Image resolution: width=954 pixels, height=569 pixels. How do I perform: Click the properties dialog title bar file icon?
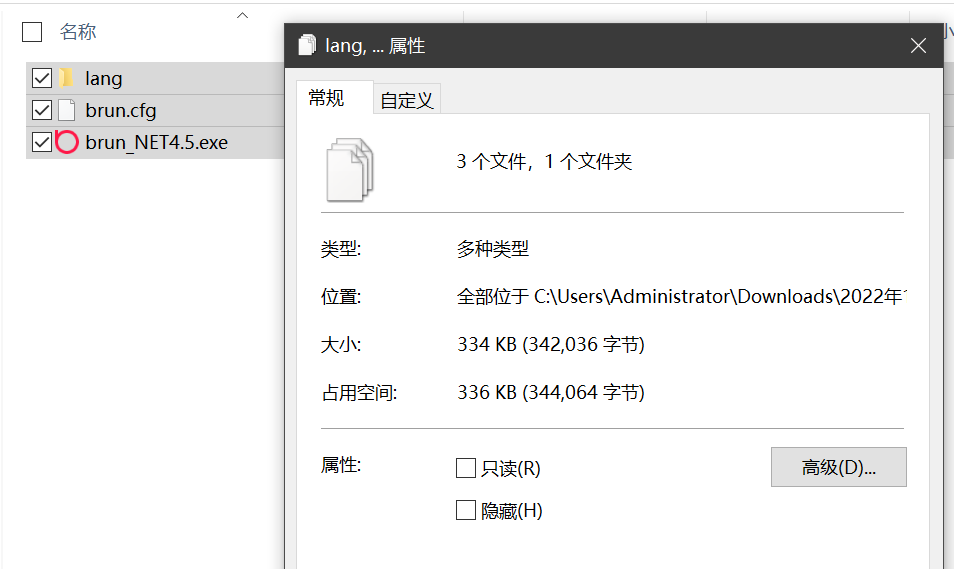pos(308,46)
